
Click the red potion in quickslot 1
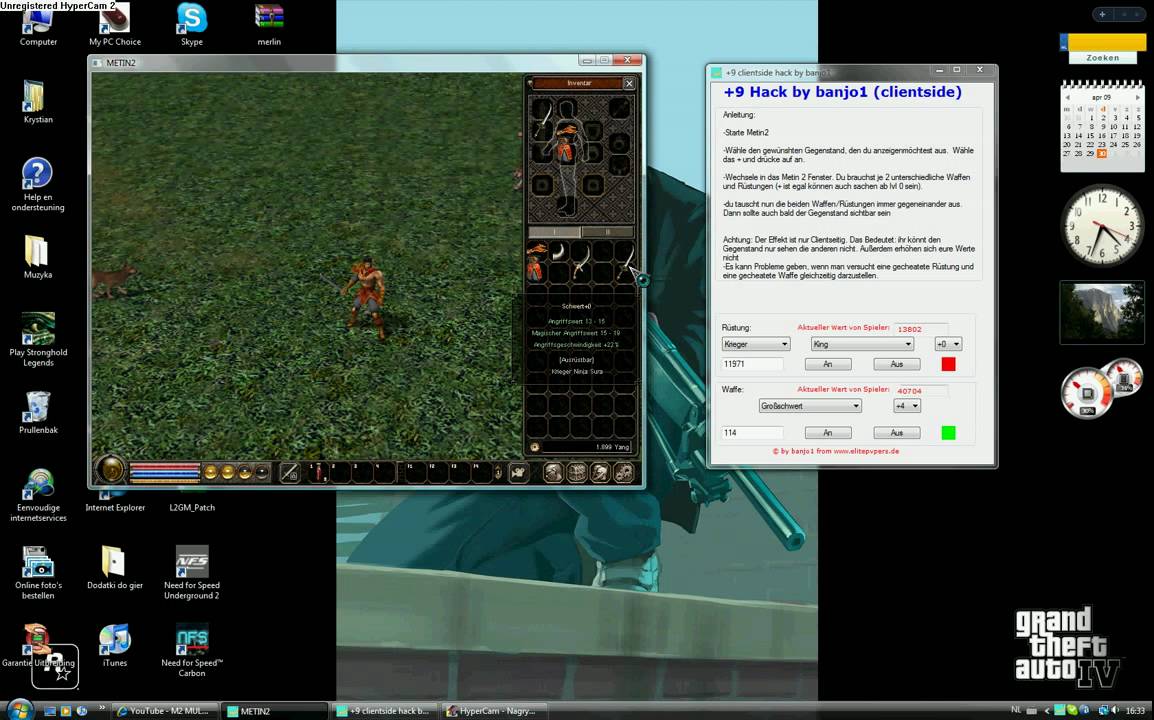[x=319, y=472]
